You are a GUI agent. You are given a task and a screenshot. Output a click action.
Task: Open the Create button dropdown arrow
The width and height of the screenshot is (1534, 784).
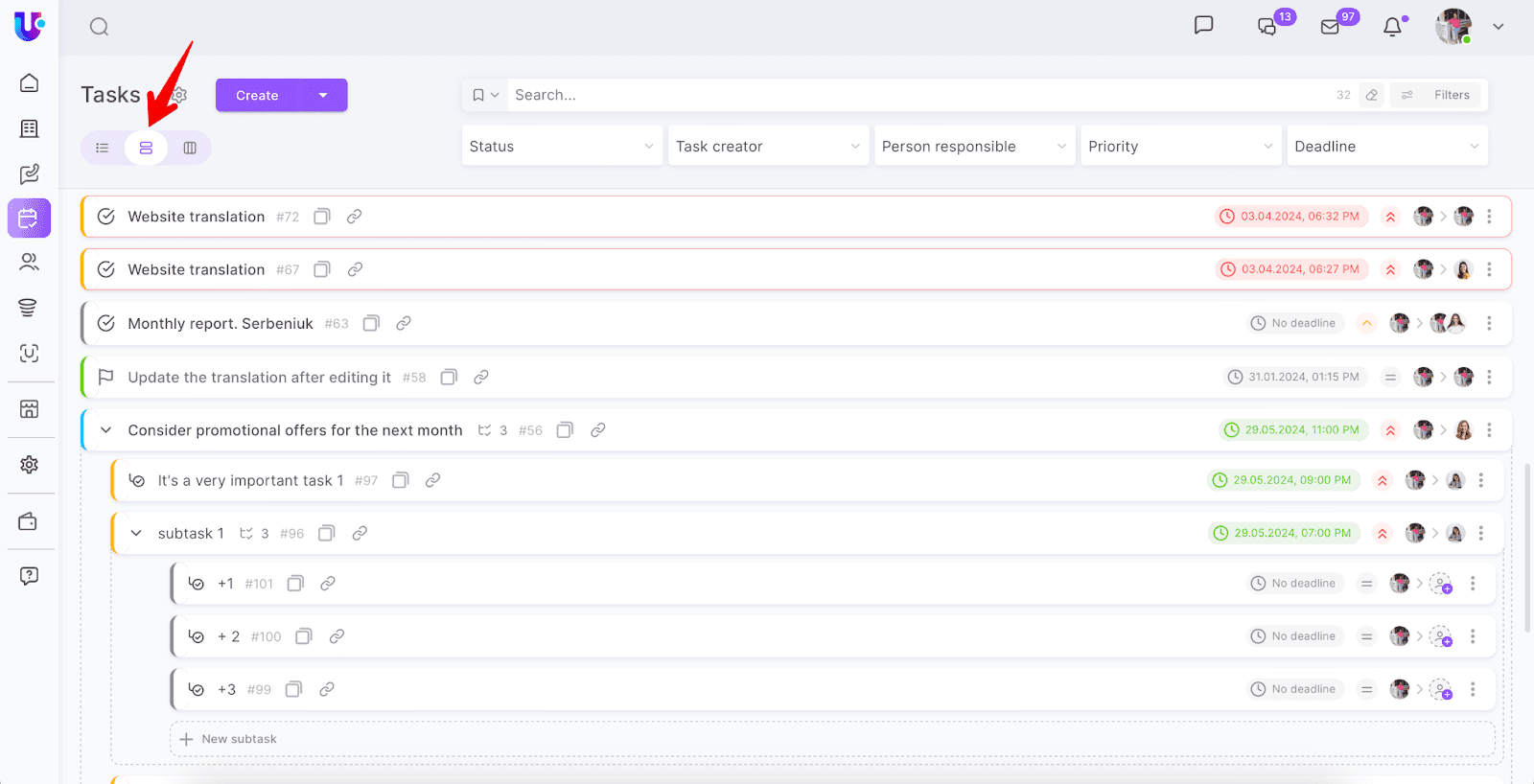point(323,95)
